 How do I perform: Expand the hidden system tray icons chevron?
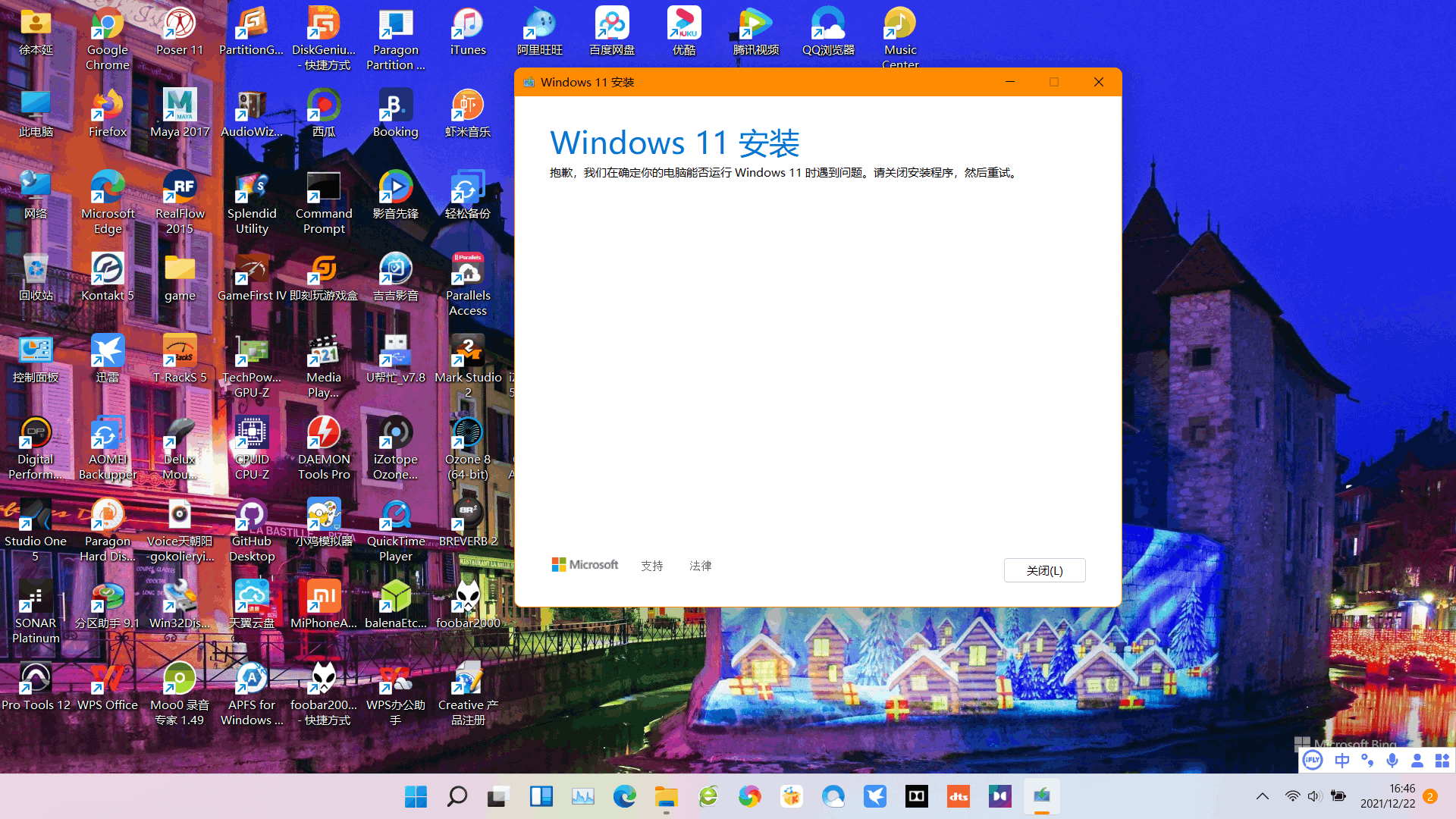[x=1263, y=796]
